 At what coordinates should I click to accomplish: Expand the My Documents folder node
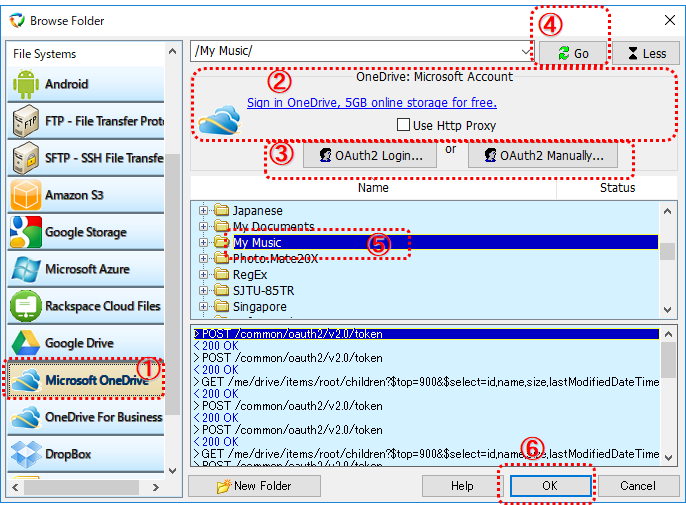pos(203,226)
